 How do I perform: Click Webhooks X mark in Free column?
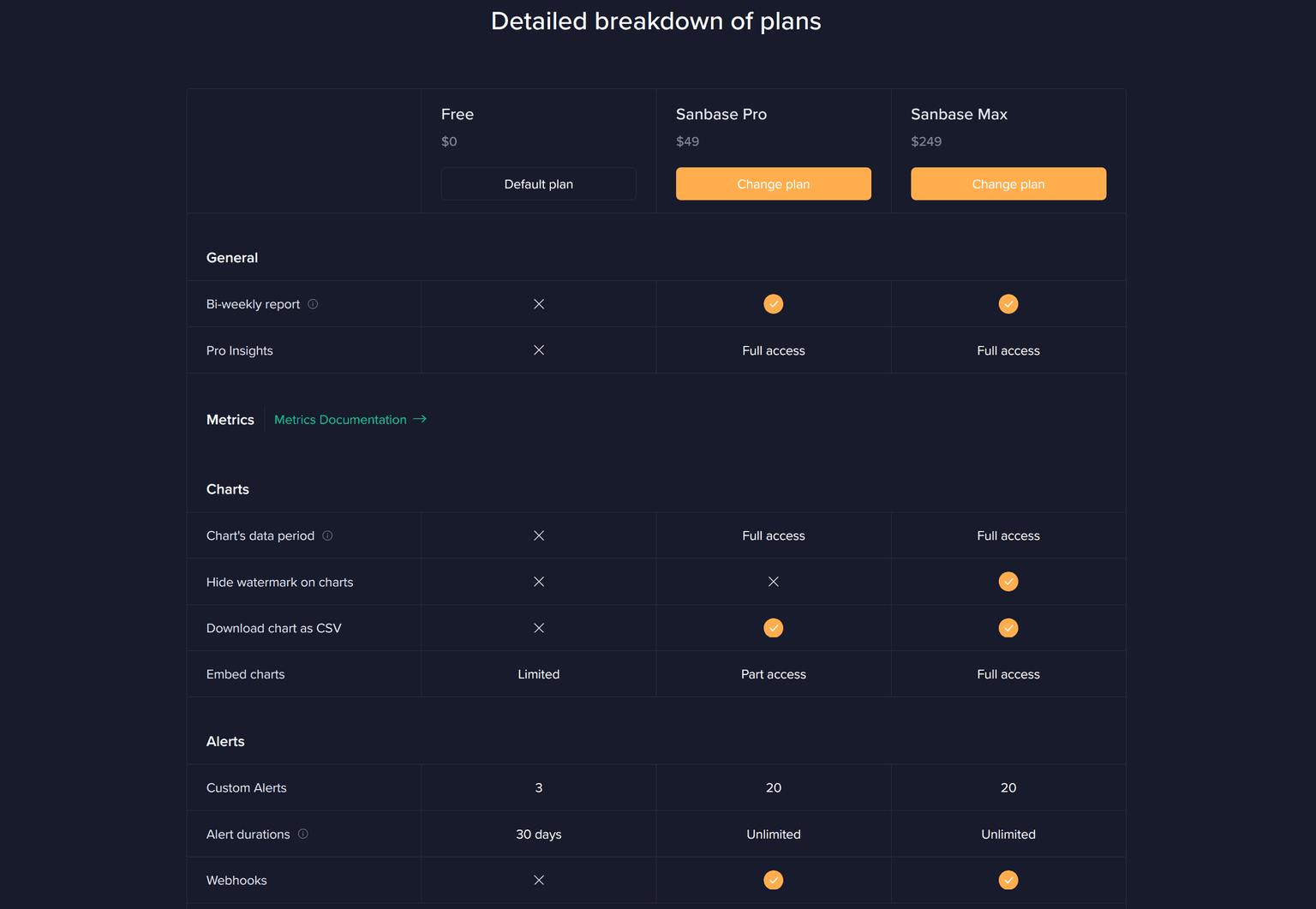(x=538, y=880)
